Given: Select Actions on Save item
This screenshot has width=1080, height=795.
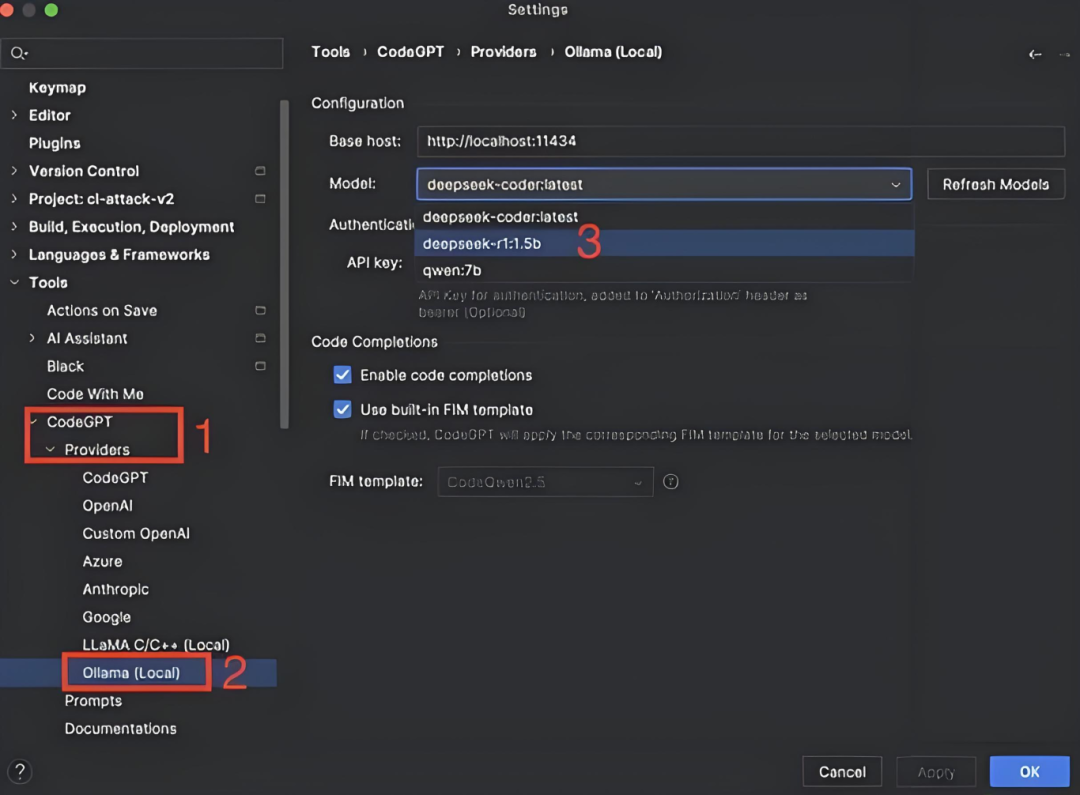Looking at the screenshot, I should [102, 311].
